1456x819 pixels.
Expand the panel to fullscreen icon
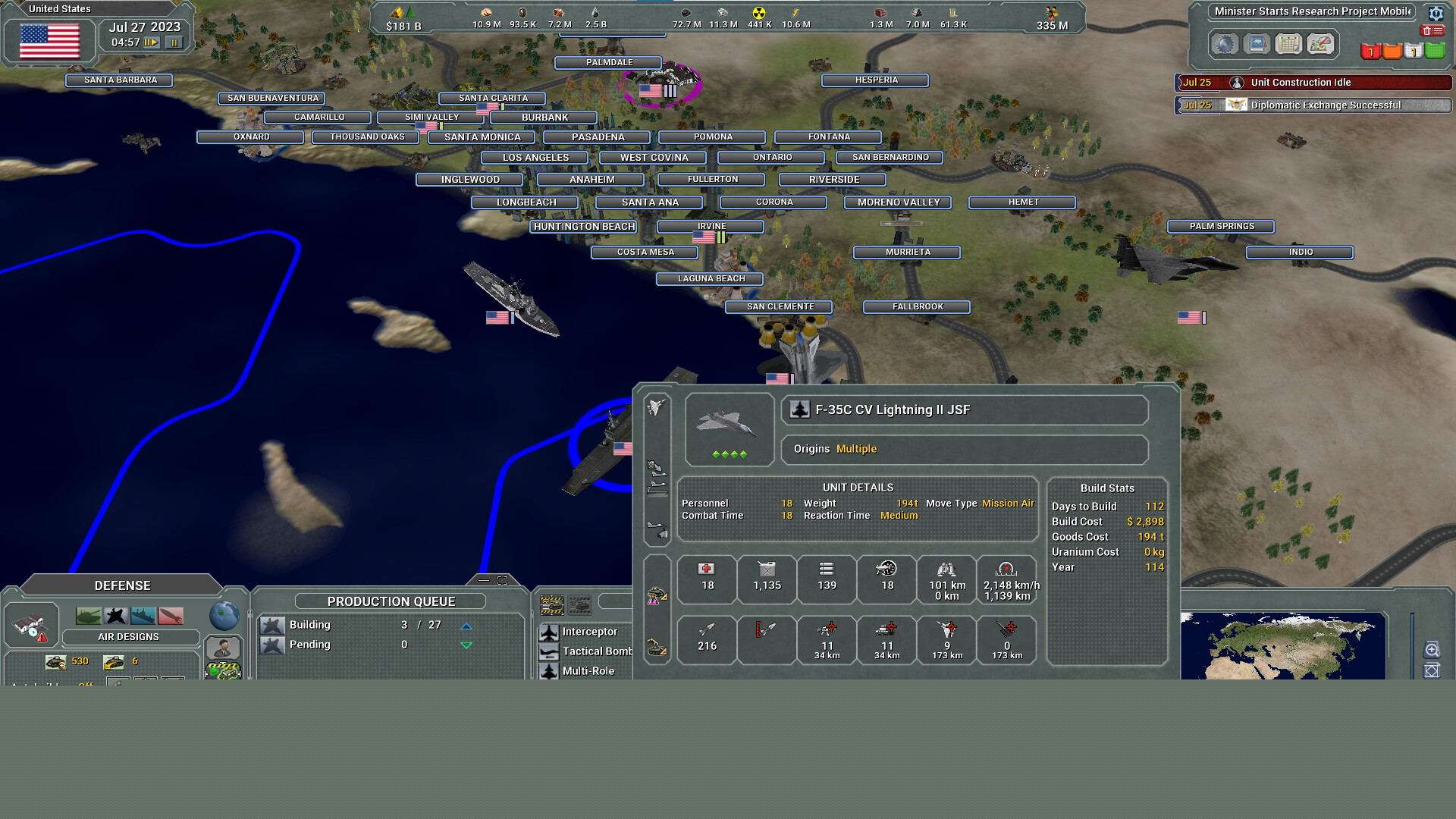coord(502,580)
